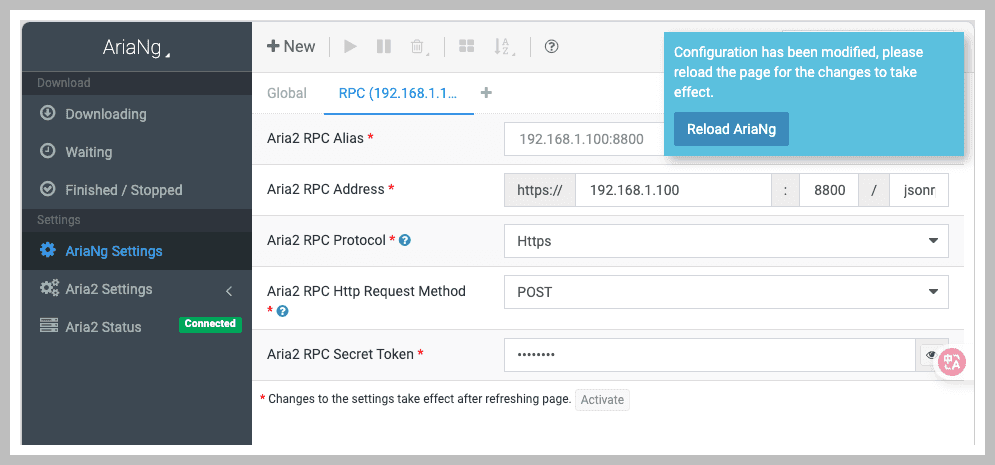This screenshot has width=995, height=465.
Task: Add a new RPC tab with plus
Action: click(487, 93)
